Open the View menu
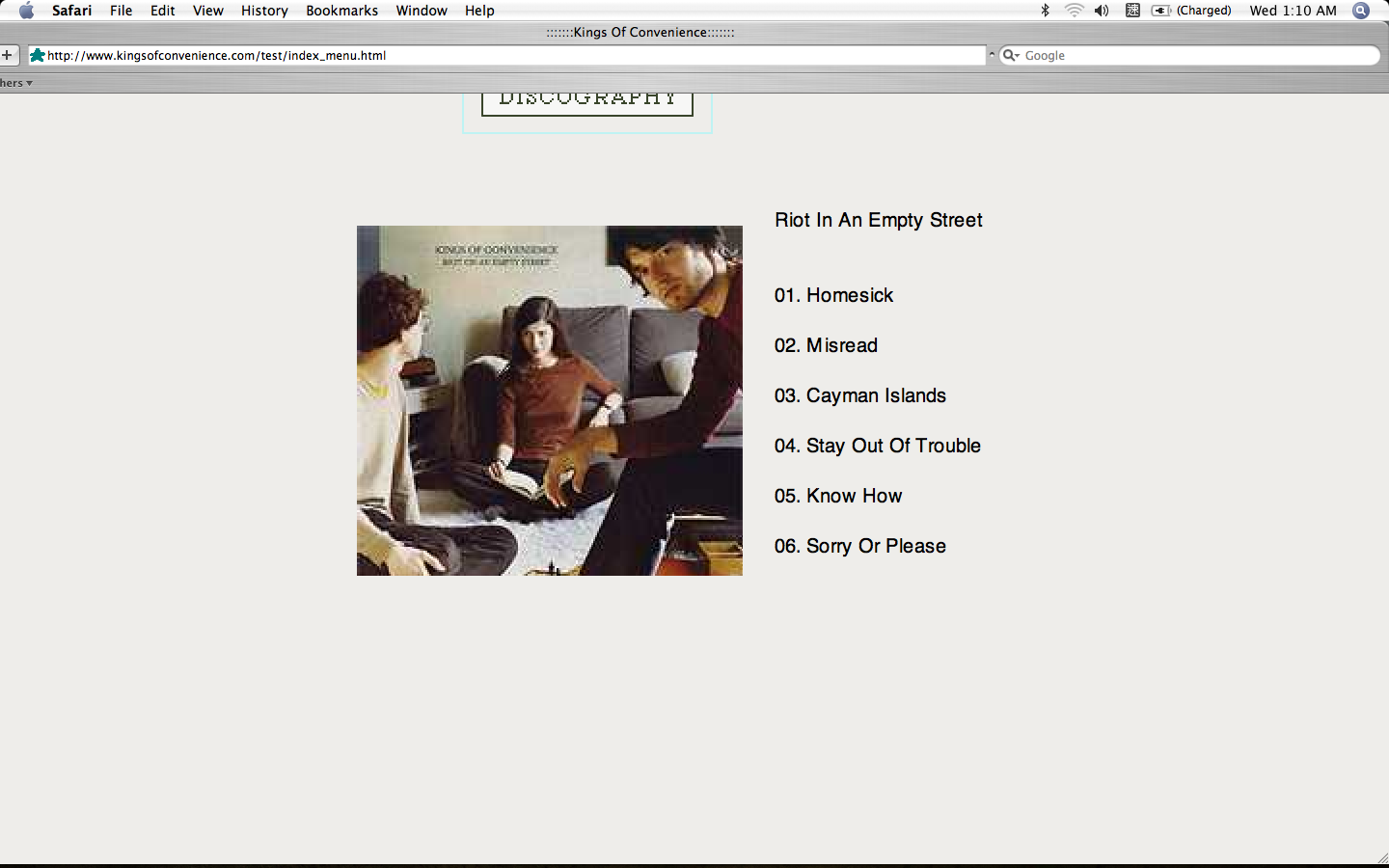This screenshot has height=868, width=1389. pos(207,11)
